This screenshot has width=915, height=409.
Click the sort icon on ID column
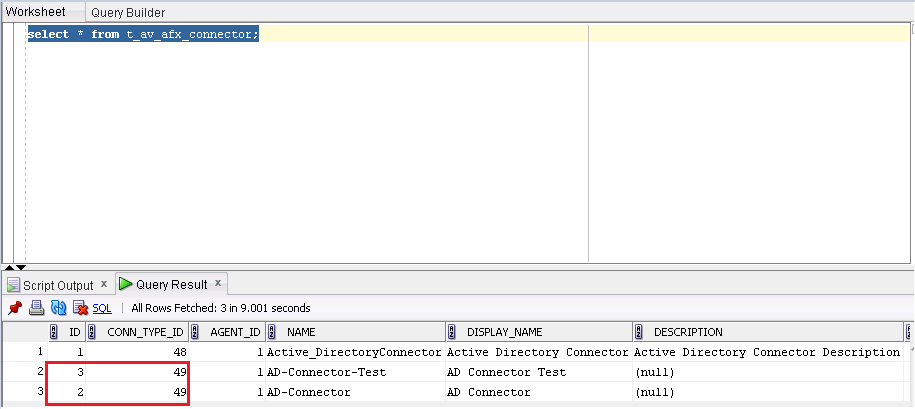52,332
